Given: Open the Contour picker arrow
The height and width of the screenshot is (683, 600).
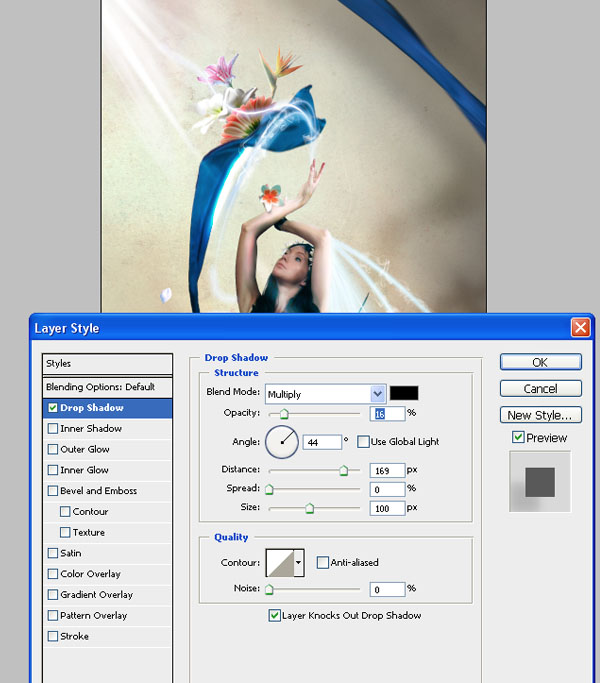Looking at the screenshot, I should point(298,563).
